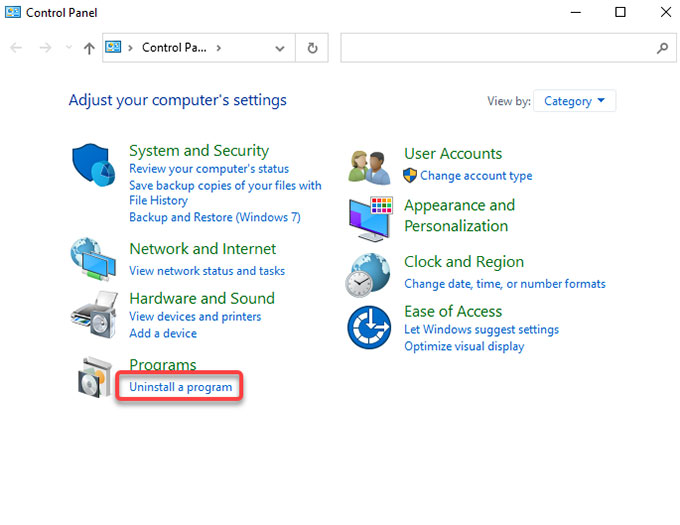Open User Accounts category
Viewport: 680px width, 525px height.
click(x=453, y=153)
